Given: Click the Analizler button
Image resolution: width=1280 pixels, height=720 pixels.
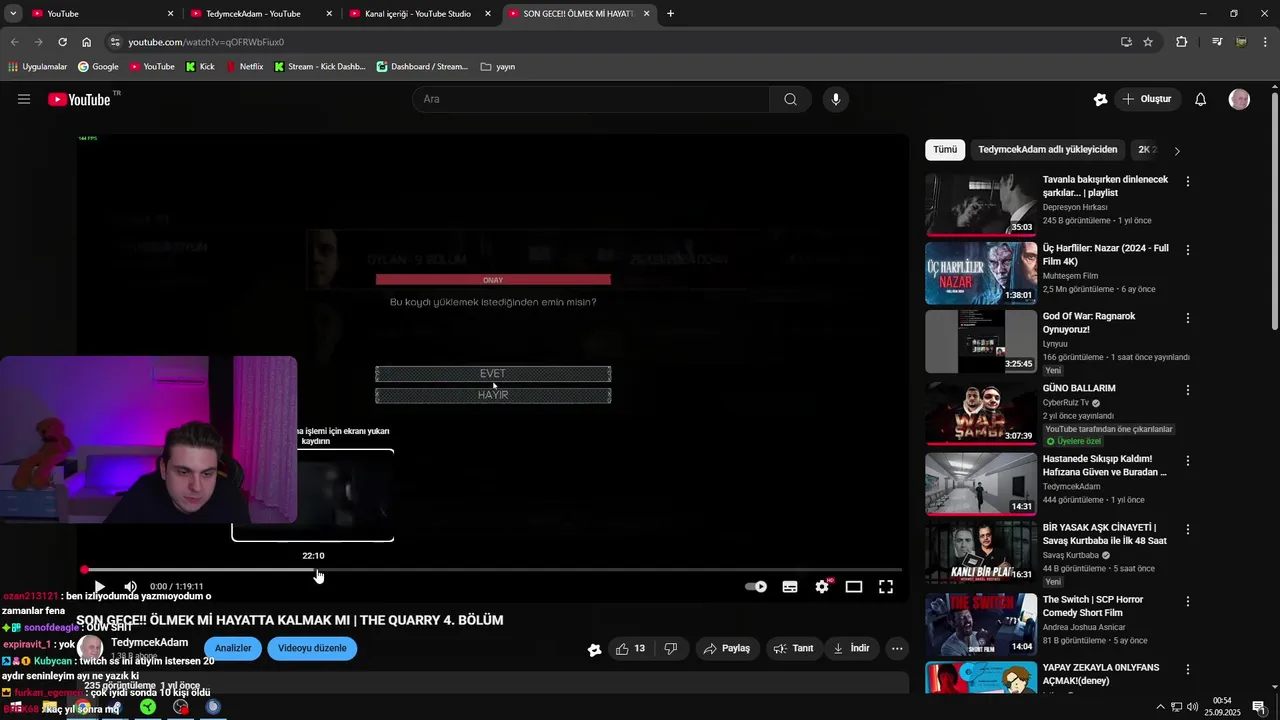Looking at the screenshot, I should pyautogui.click(x=233, y=648).
